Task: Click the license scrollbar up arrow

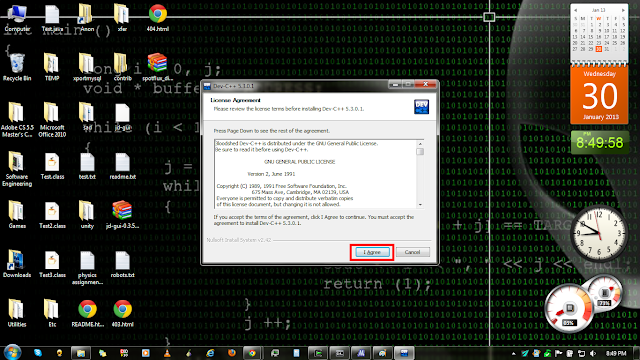Action: (x=420, y=144)
